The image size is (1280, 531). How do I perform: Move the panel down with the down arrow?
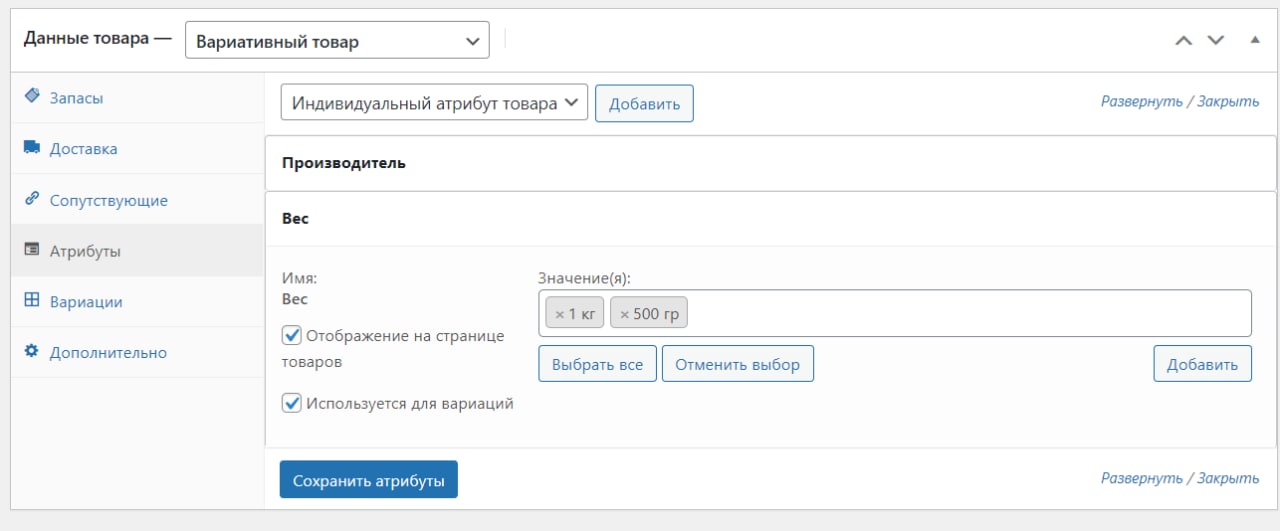(x=1216, y=41)
